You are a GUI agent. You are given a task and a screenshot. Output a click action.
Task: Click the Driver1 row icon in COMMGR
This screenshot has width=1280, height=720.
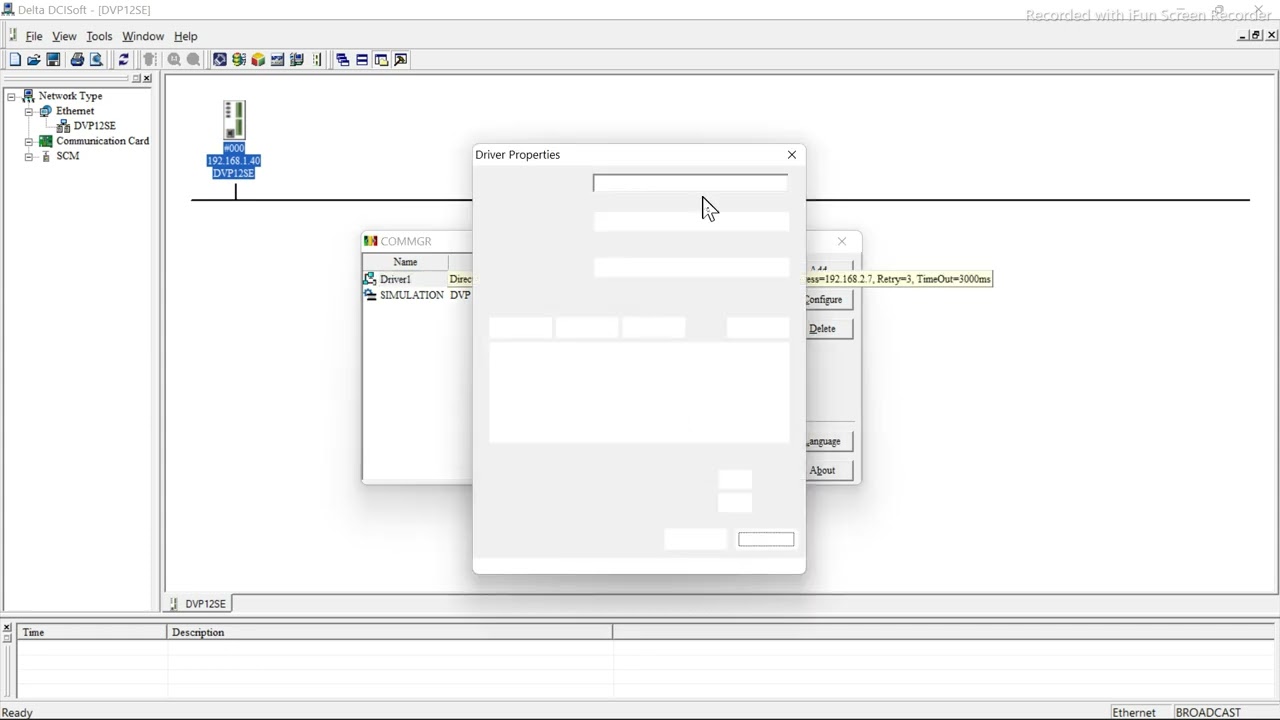370,279
